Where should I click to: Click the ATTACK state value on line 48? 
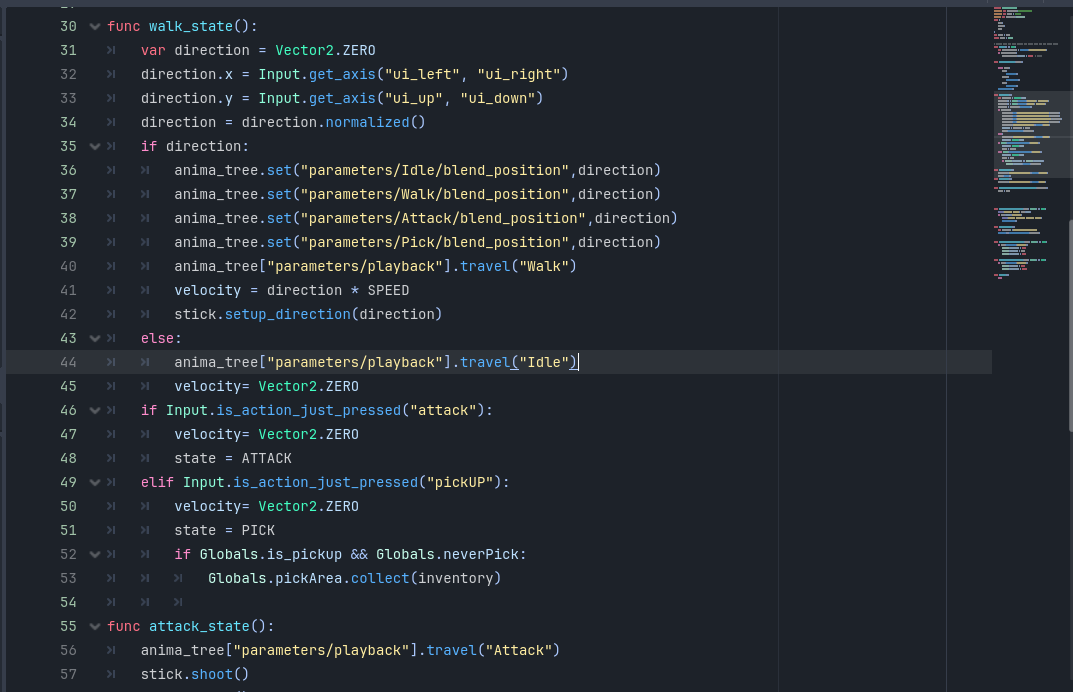266,458
